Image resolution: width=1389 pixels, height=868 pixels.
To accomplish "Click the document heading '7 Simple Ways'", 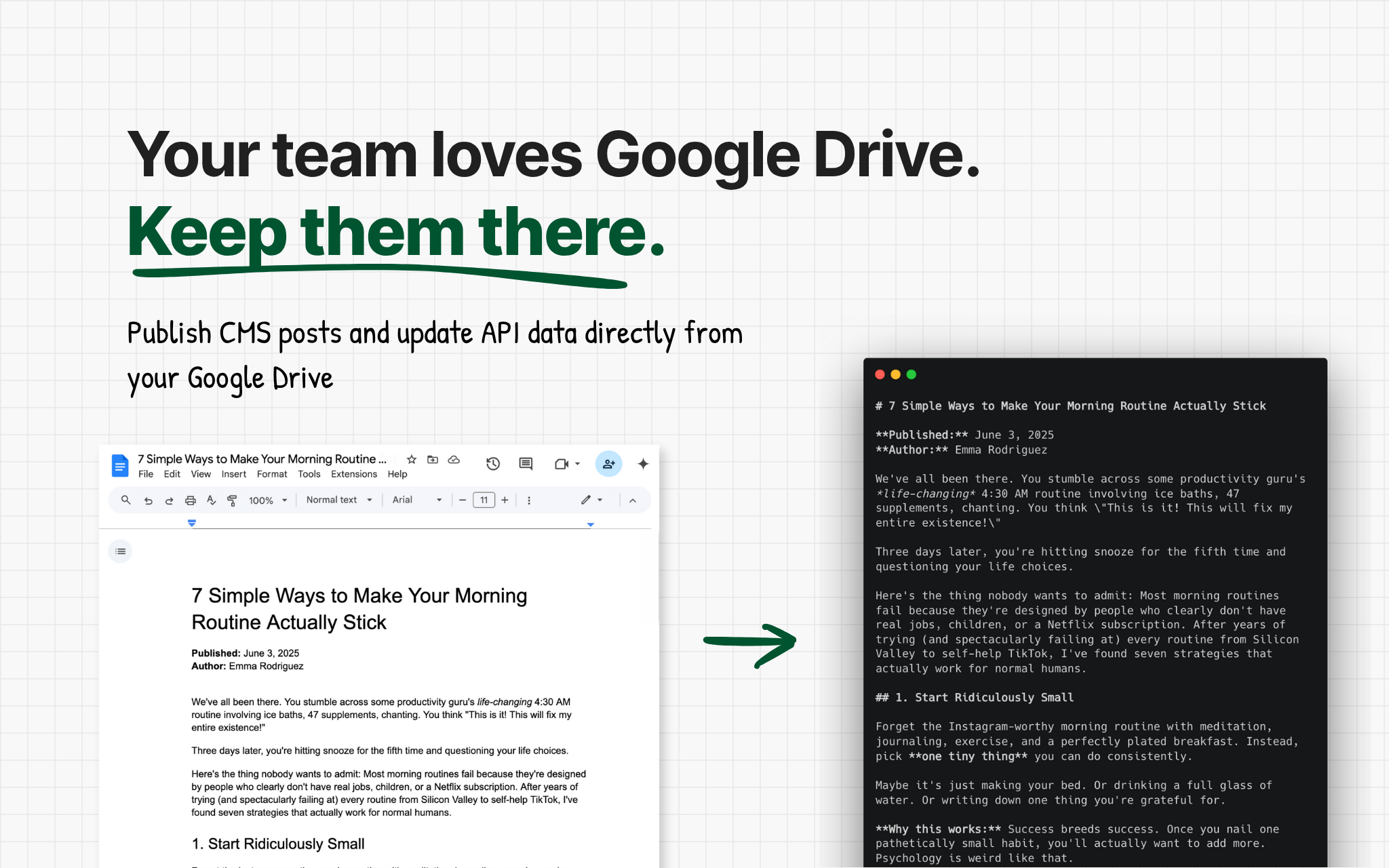I will click(359, 609).
